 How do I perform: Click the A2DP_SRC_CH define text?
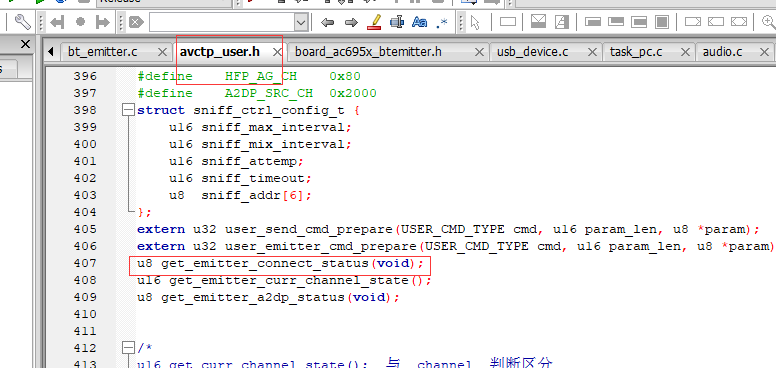(x=269, y=93)
